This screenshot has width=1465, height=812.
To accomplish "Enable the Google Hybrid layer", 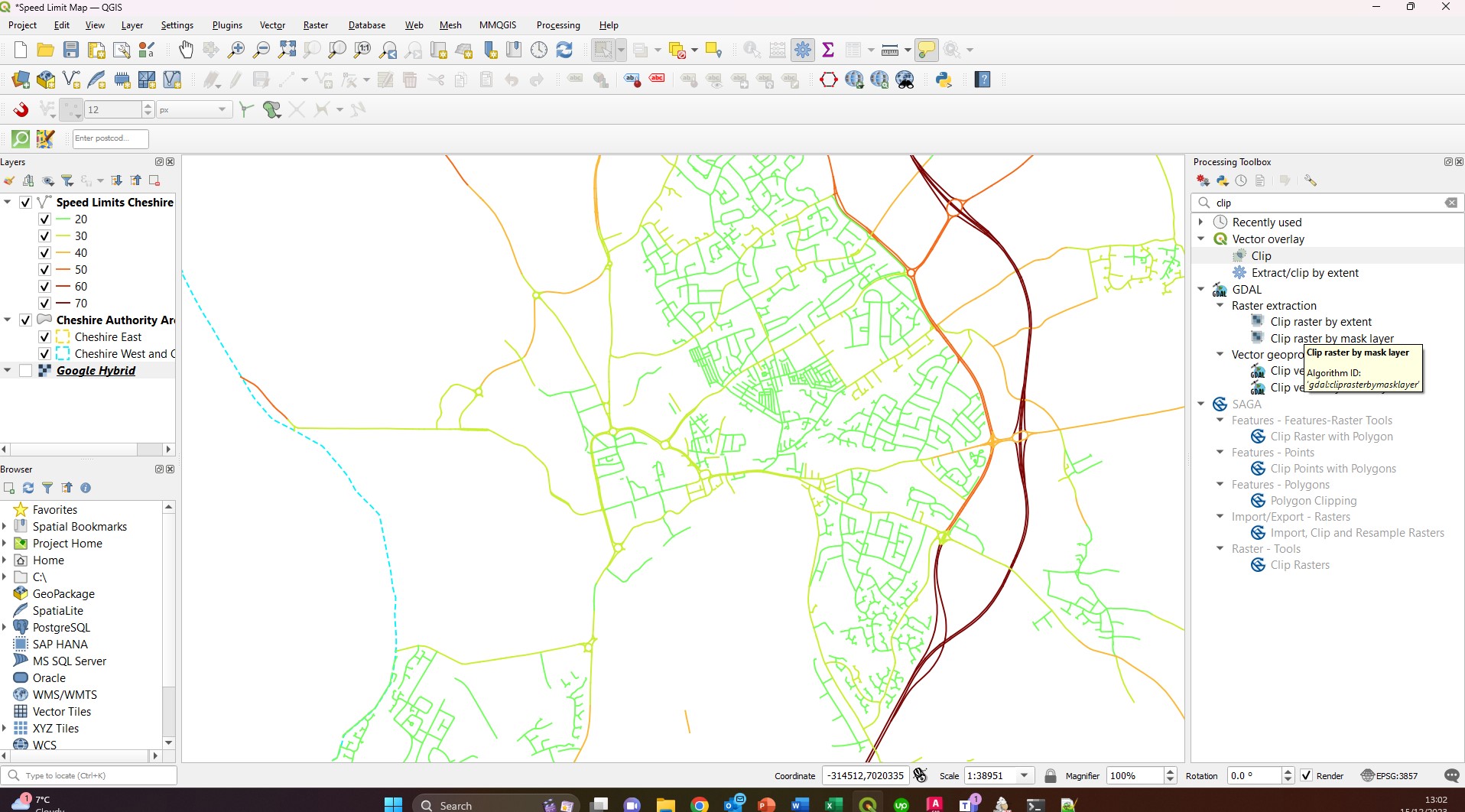I will 25,370.
